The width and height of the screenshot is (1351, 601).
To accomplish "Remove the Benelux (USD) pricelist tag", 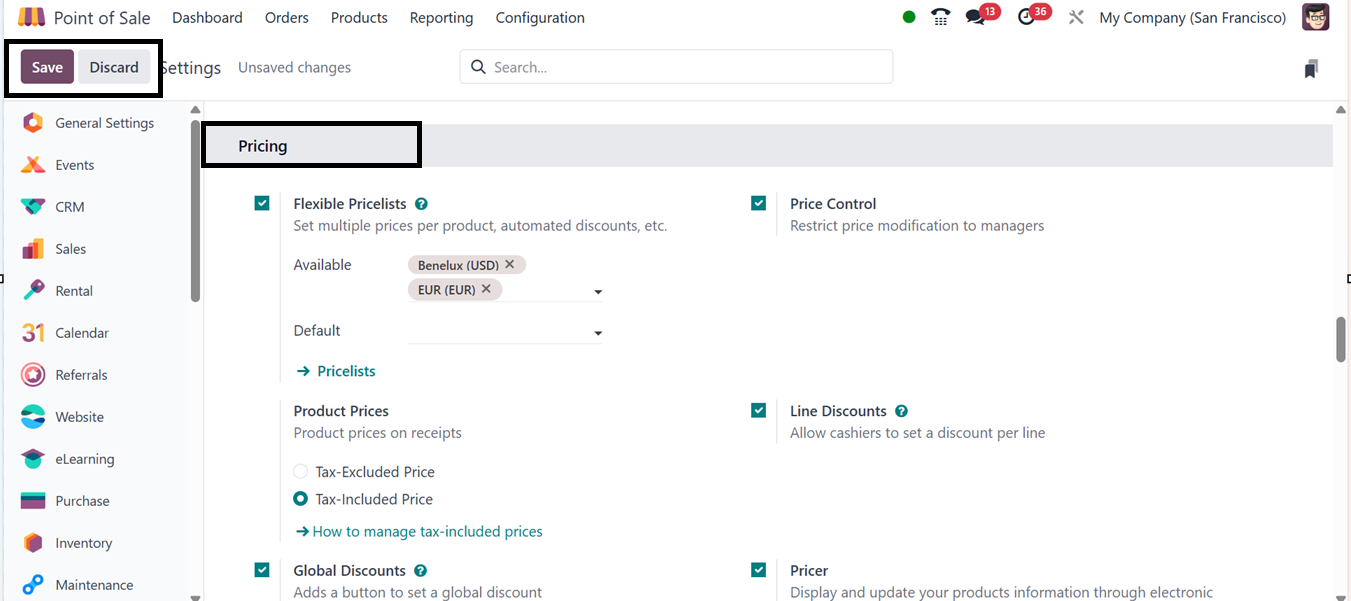I will click(x=510, y=265).
